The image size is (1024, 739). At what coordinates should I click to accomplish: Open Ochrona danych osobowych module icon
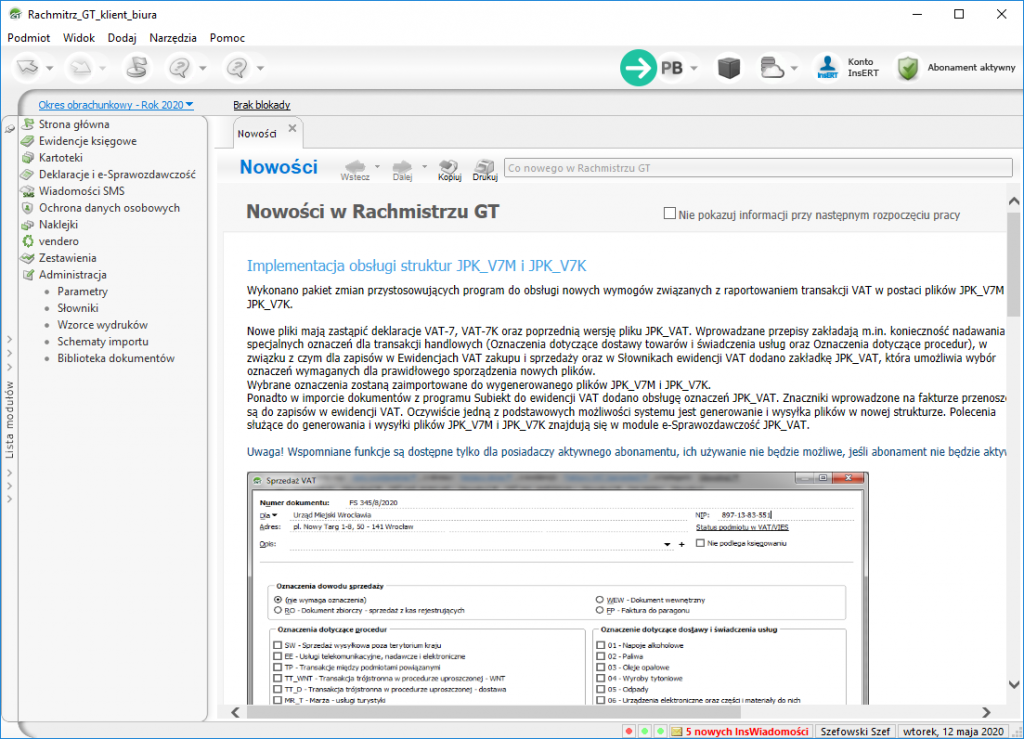27,208
